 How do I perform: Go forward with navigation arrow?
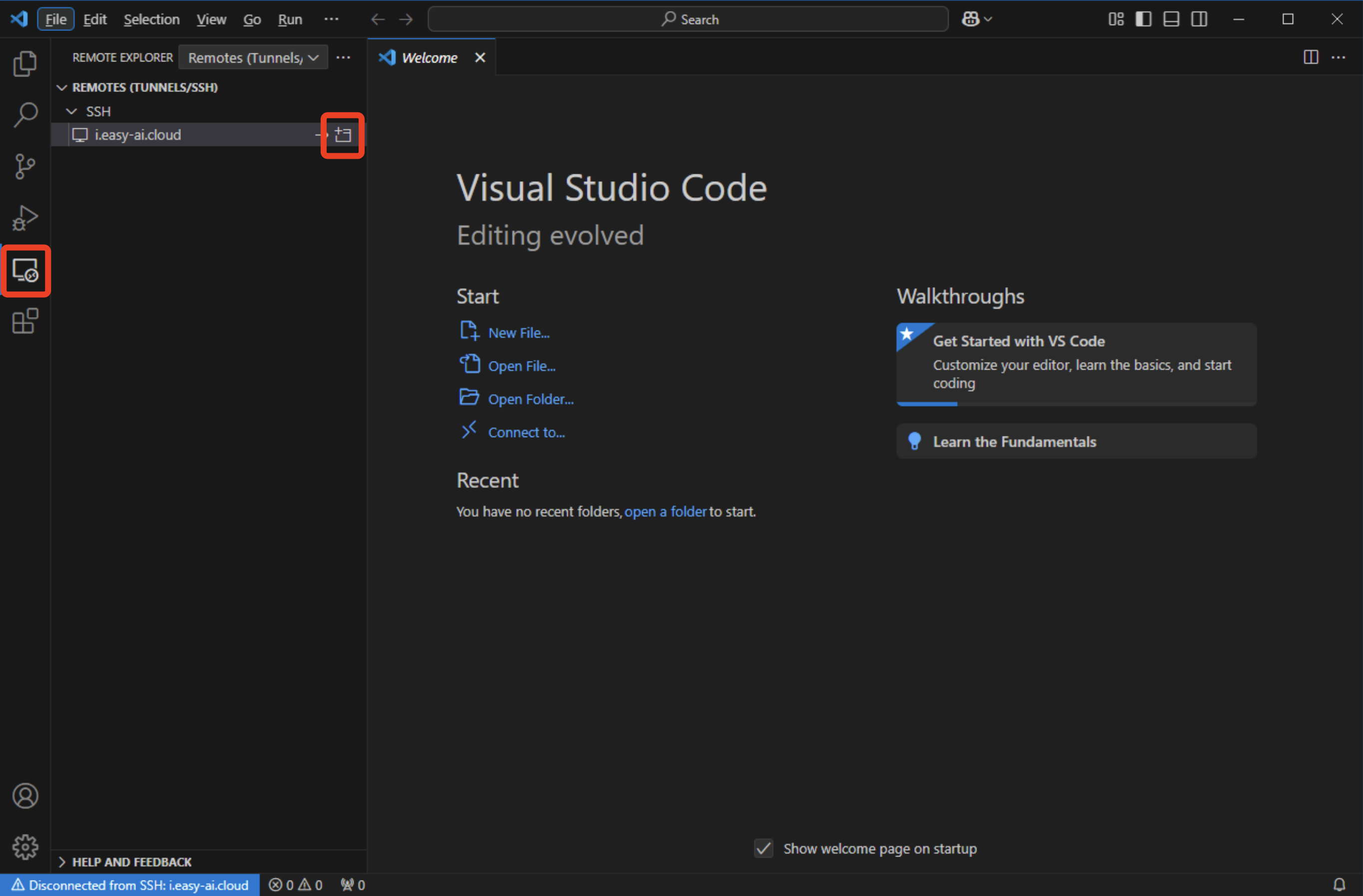(x=406, y=19)
